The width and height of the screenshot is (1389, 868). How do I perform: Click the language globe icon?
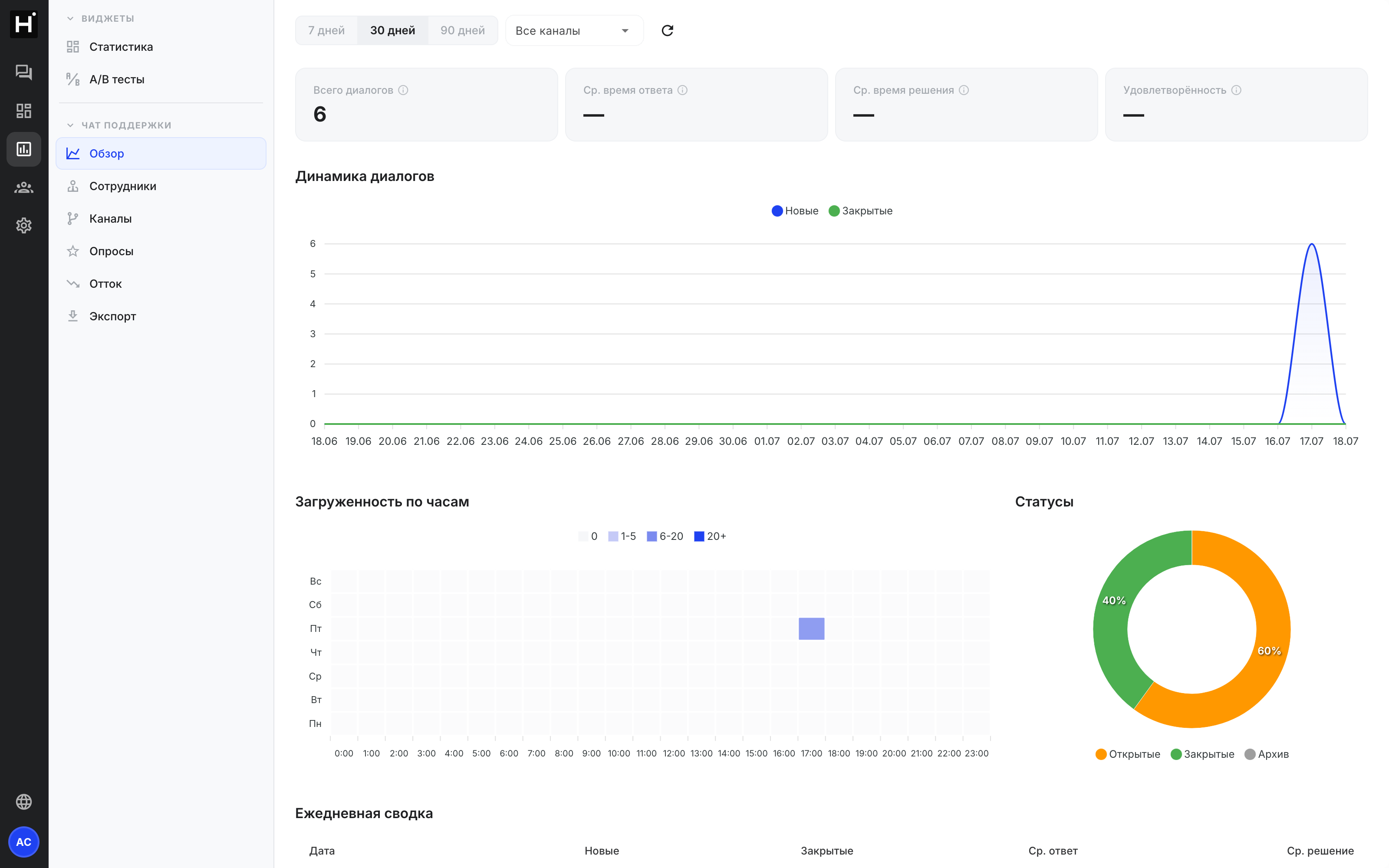click(x=23, y=802)
